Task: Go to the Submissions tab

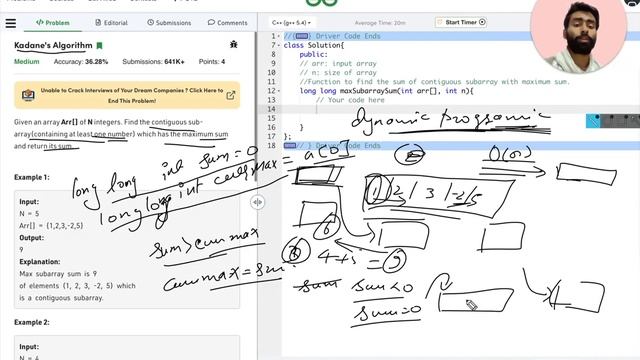Action: 169,23
